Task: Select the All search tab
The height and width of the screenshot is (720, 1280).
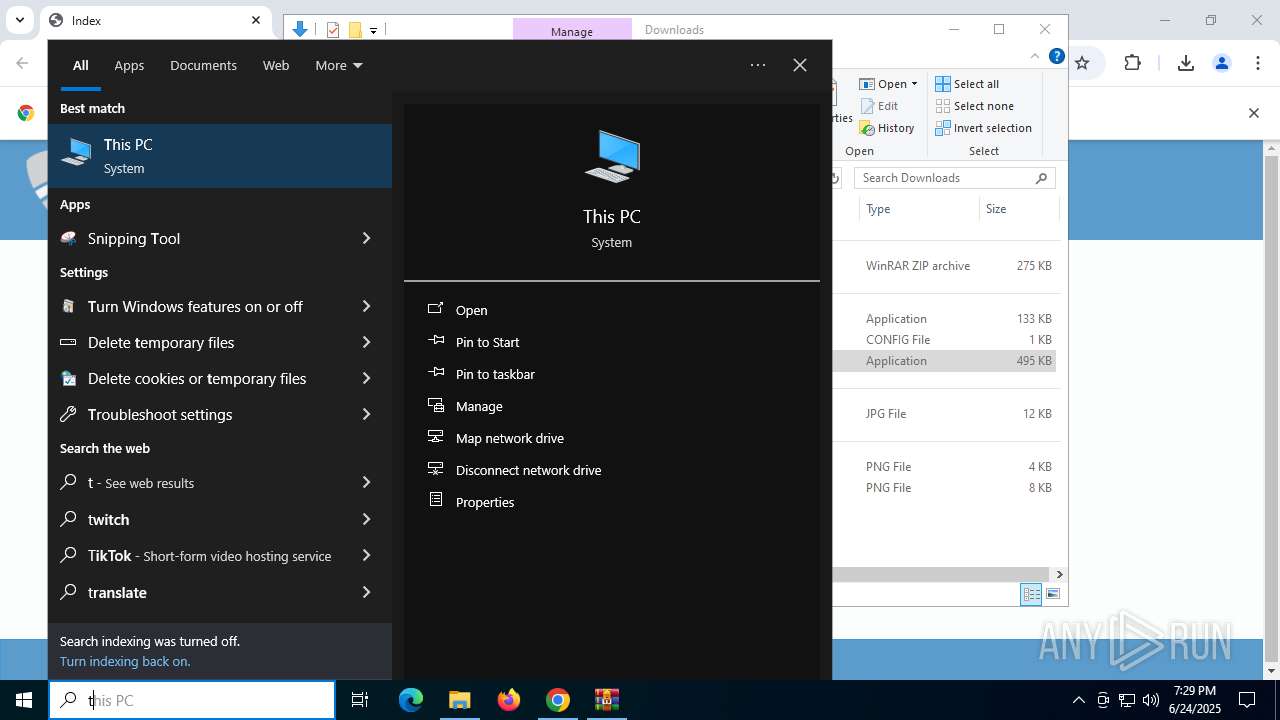Action: [80, 65]
